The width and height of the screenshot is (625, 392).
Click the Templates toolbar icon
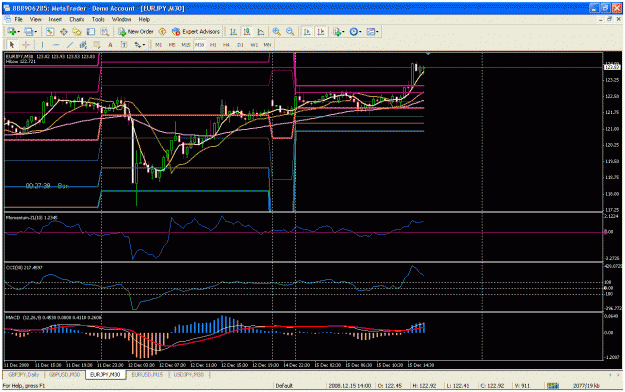(371, 32)
